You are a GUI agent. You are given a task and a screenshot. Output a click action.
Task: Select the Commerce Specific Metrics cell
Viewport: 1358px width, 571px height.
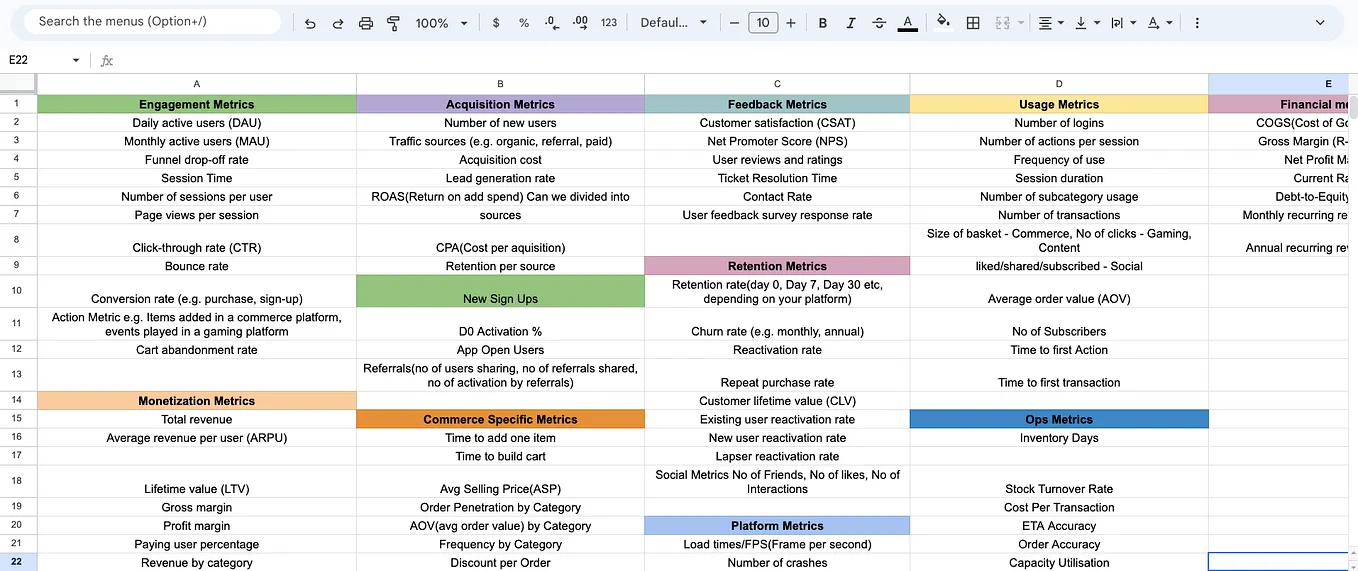click(x=500, y=420)
